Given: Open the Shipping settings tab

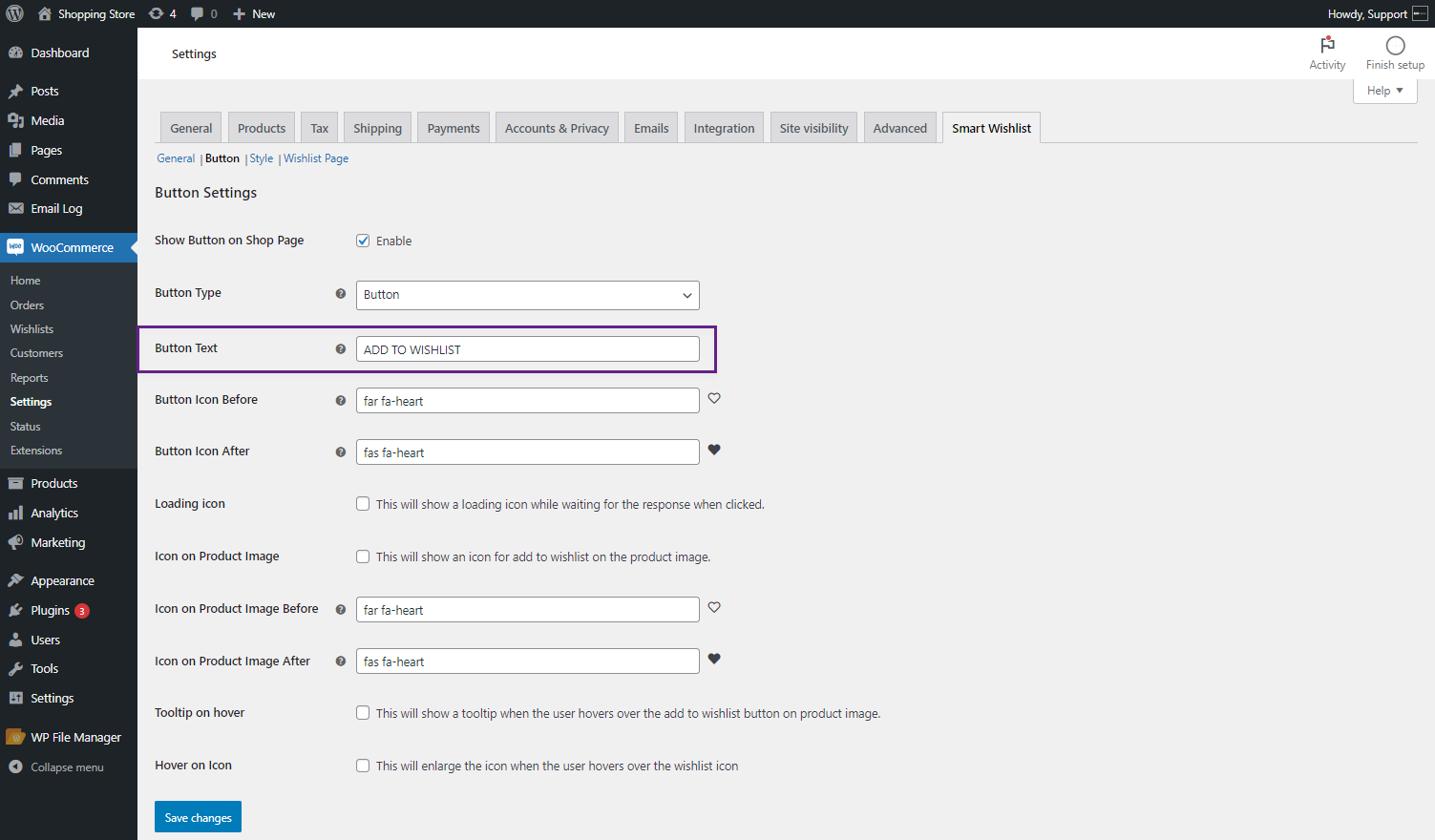Looking at the screenshot, I should 377,128.
